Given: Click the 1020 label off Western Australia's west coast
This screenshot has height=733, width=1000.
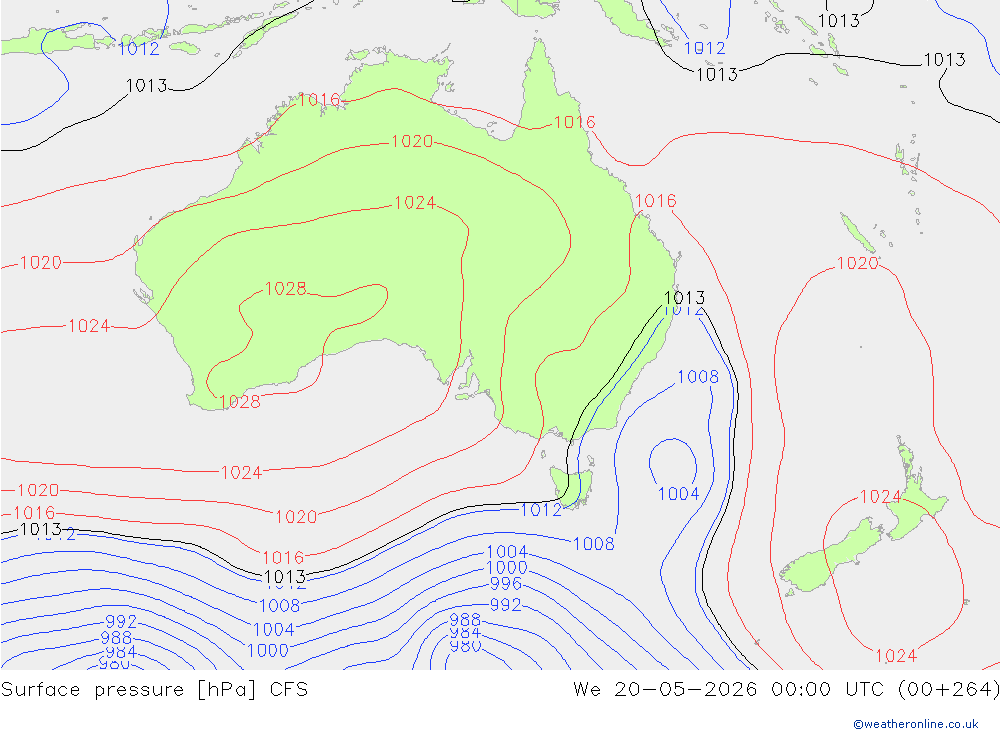Looking at the screenshot, I should point(41,262).
